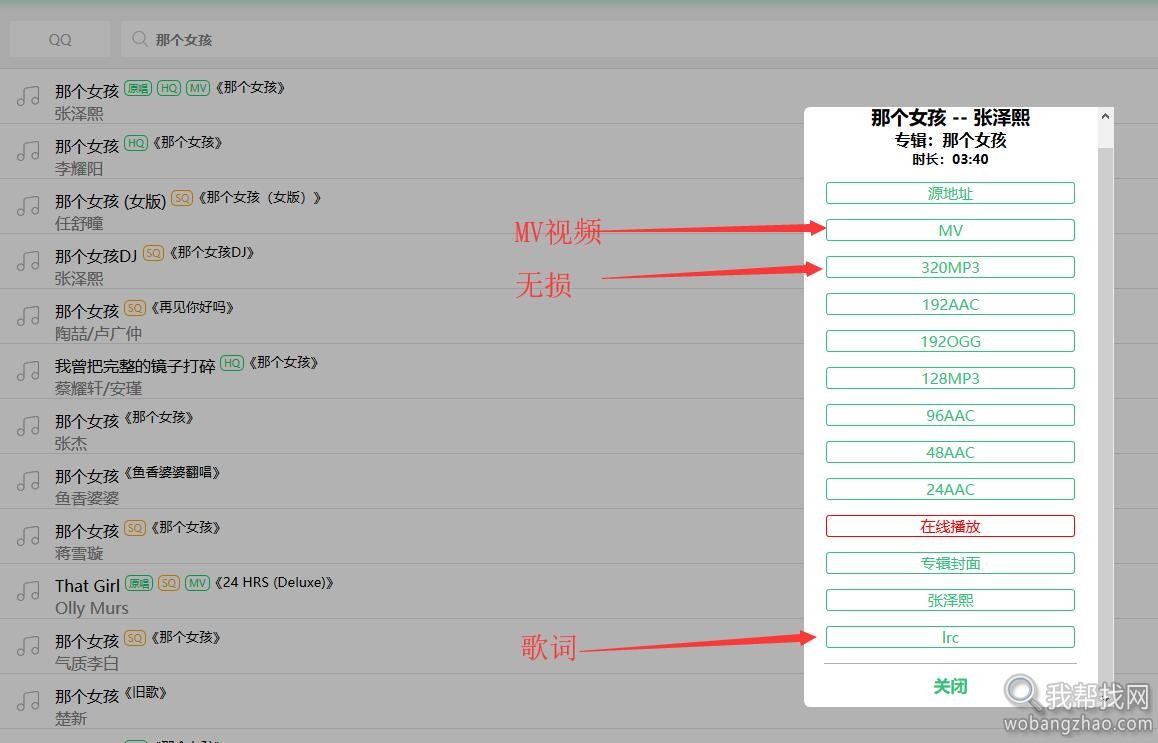Click the artist name 蔡耀轩/安瑾

(x=98, y=388)
